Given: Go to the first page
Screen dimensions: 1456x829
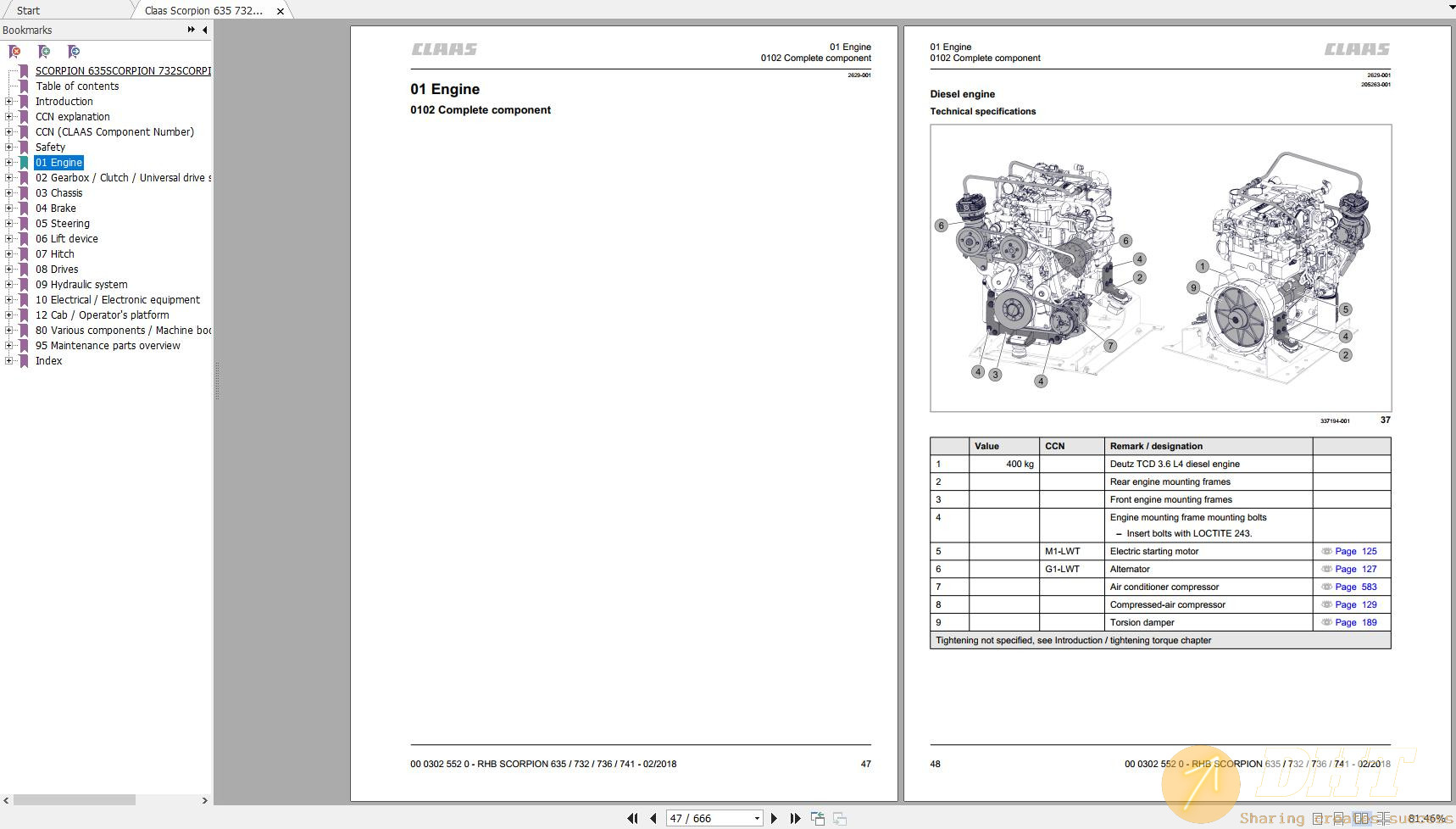Looking at the screenshot, I should (x=632, y=818).
